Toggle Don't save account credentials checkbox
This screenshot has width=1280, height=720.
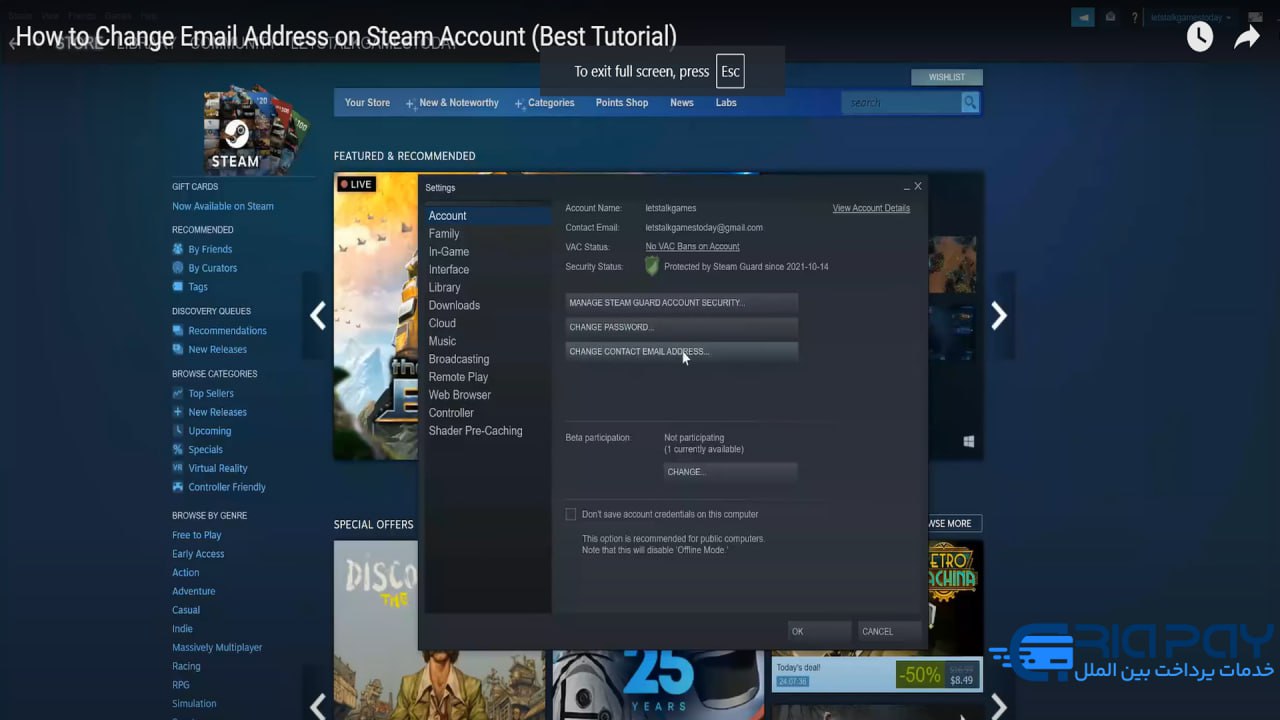tap(571, 514)
